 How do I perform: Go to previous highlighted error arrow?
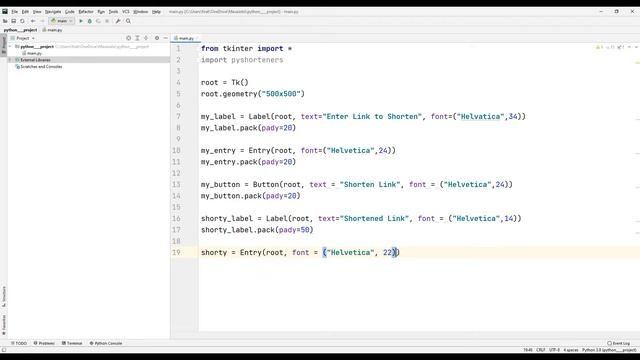(629, 47)
